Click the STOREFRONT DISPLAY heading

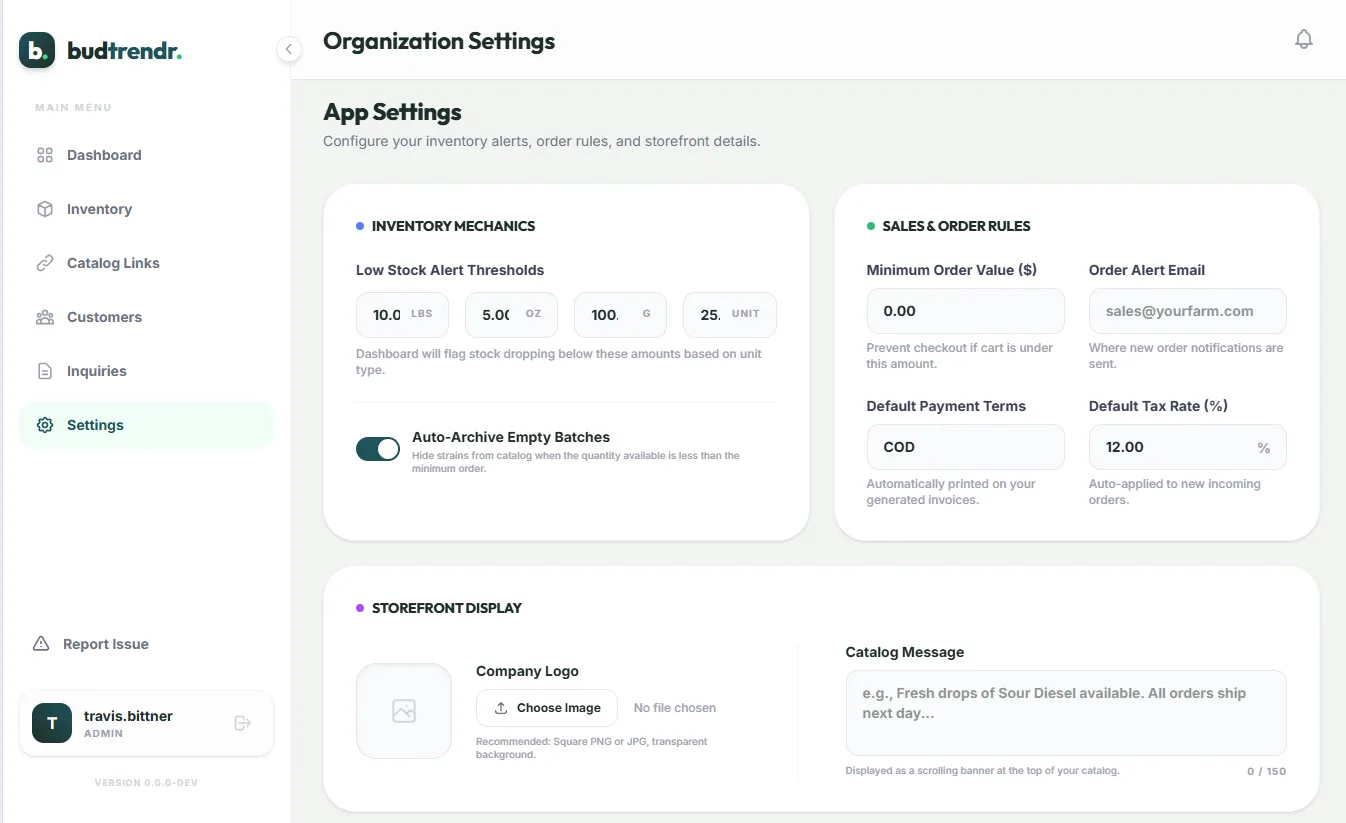[447, 608]
